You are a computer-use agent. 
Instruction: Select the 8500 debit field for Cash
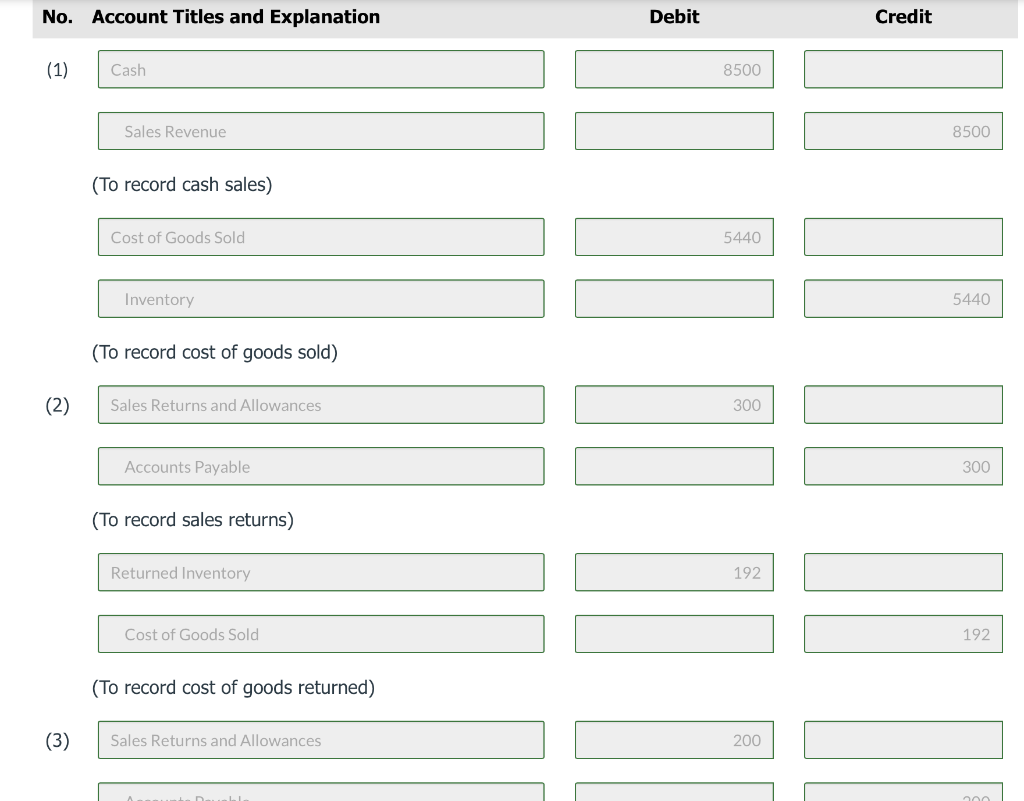pos(674,69)
